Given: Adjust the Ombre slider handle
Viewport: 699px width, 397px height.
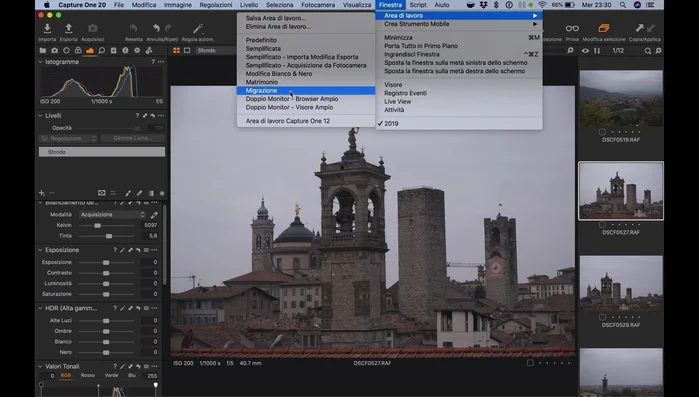Looking at the screenshot, I should click(106, 332).
